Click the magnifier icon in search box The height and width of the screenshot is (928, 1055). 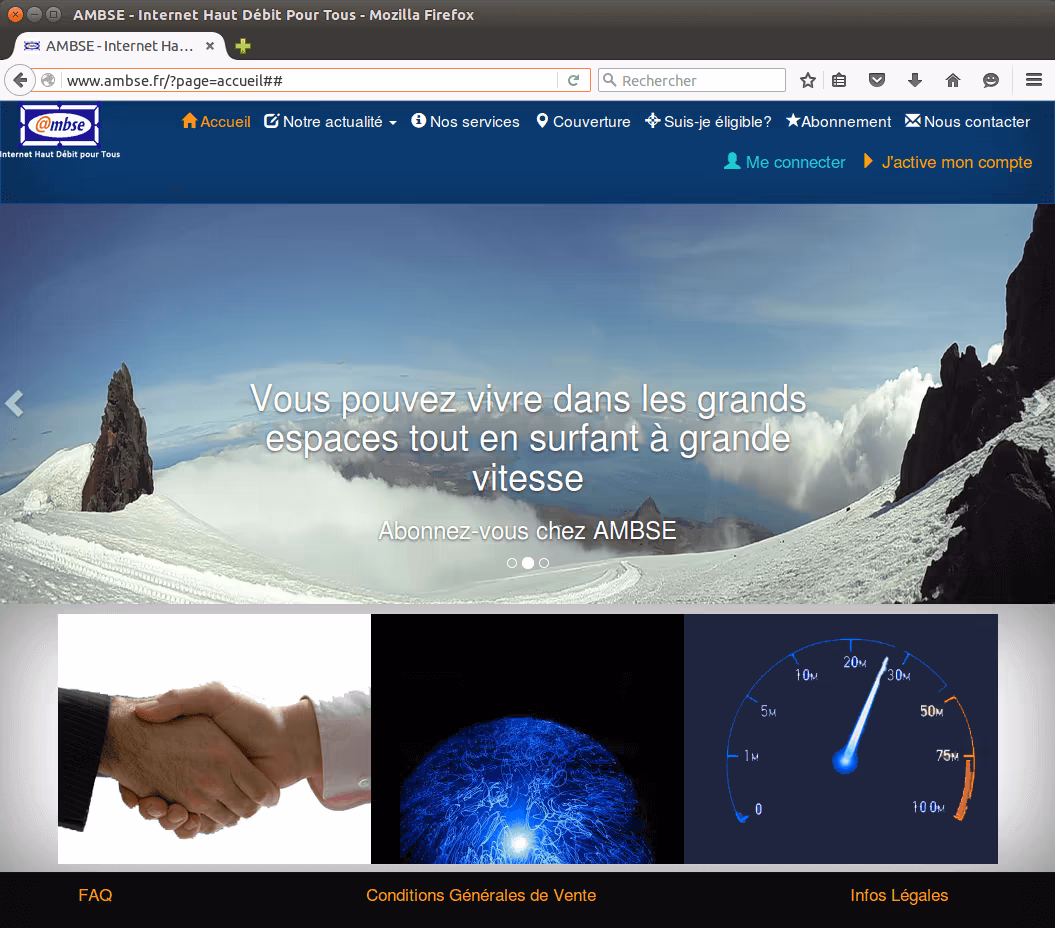(x=610, y=80)
